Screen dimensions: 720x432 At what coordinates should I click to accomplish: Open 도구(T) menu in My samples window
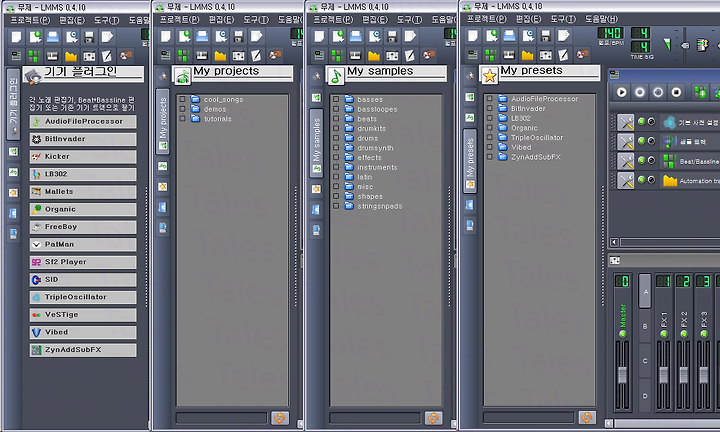pyautogui.click(x=409, y=20)
